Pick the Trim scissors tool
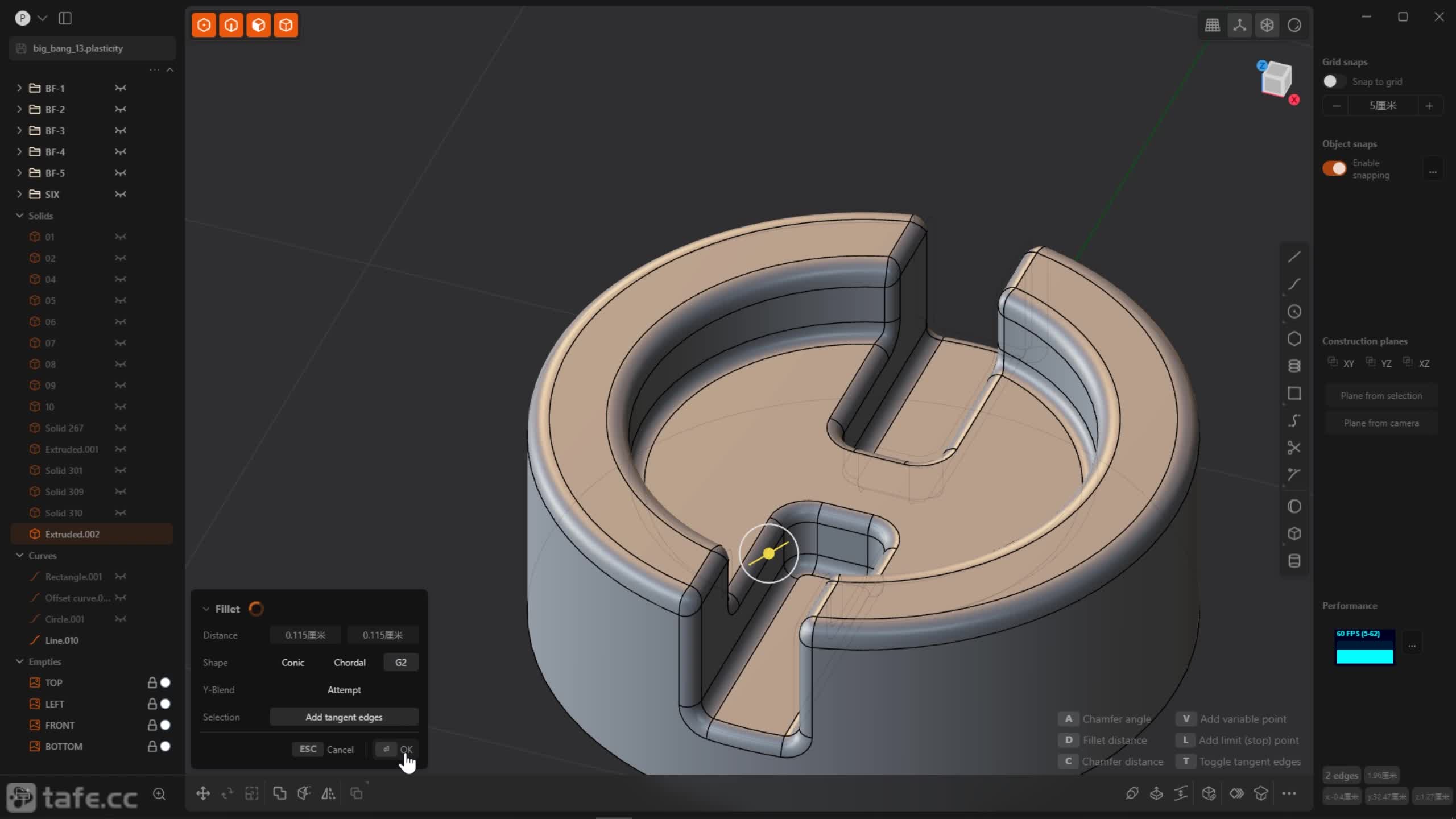Screen dimensions: 1456x819 [x=1294, y=448]
